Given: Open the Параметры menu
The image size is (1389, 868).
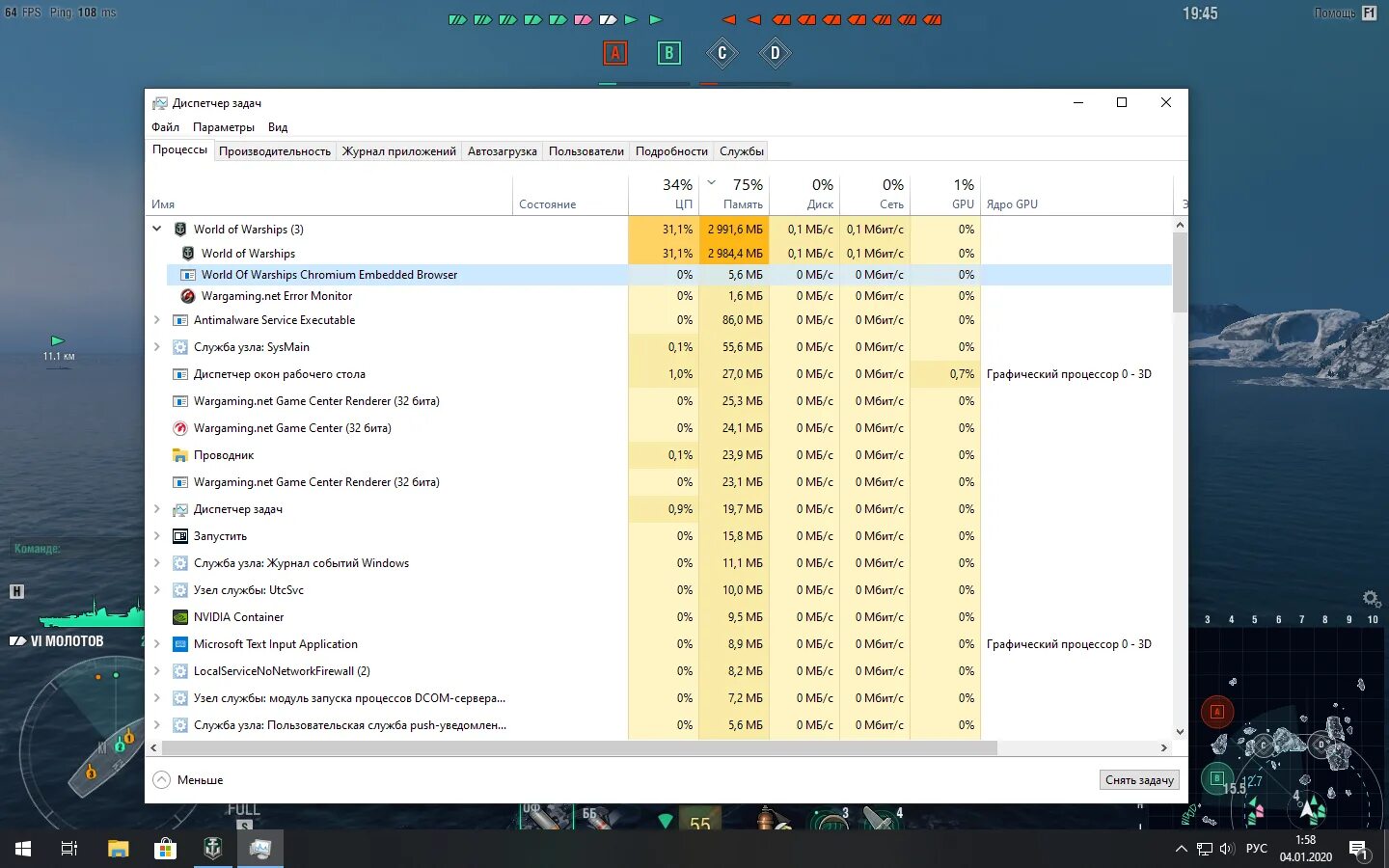Looking at the screenshot, I should [224, 127].
